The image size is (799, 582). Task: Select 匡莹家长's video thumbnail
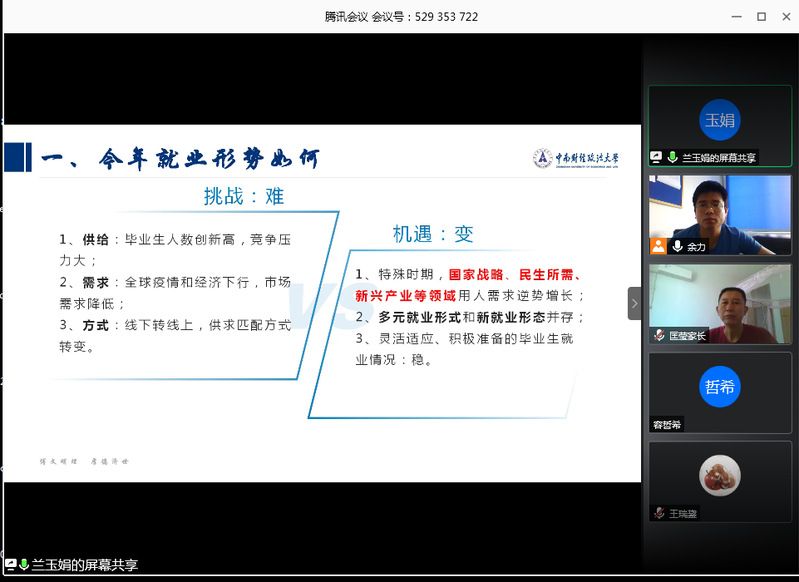[x=719, y=298]
